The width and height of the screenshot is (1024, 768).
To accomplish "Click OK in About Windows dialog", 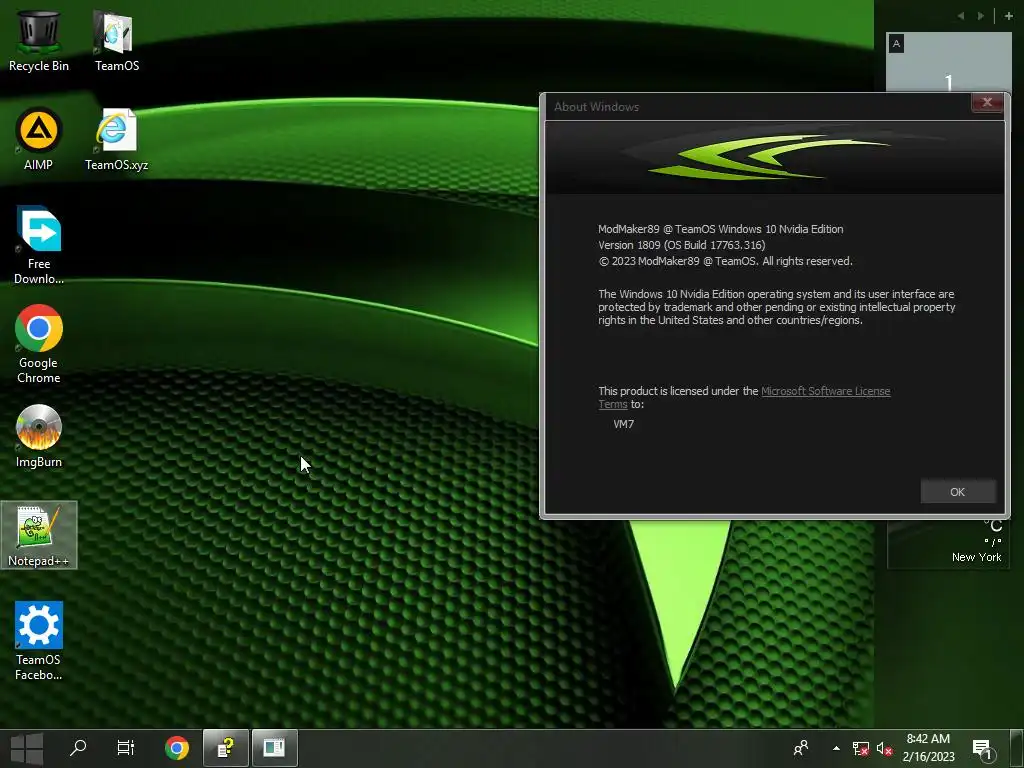I will point(957,492).
